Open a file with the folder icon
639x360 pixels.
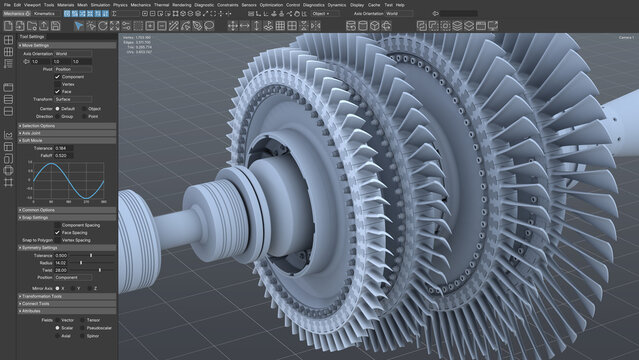(32, 26)
